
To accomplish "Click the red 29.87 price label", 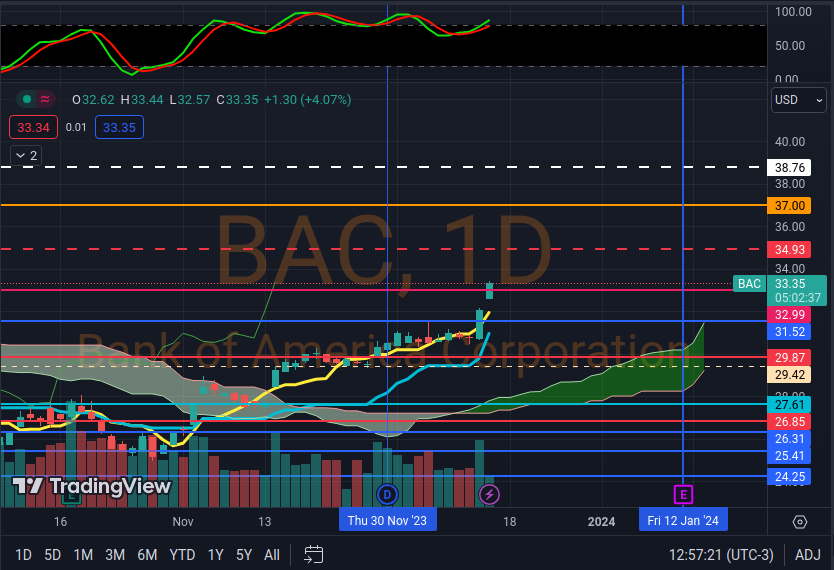I will (x=789, y=357).
